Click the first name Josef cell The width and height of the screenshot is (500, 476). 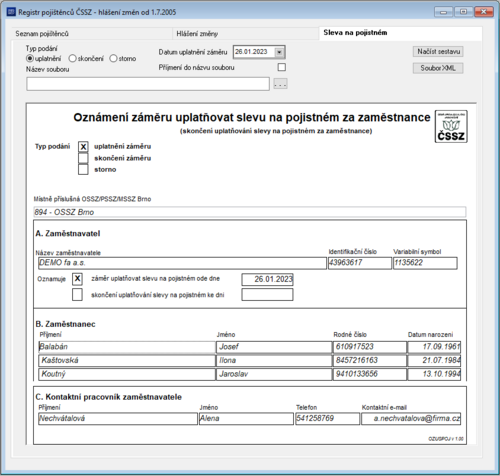click(x=274, y=347)
